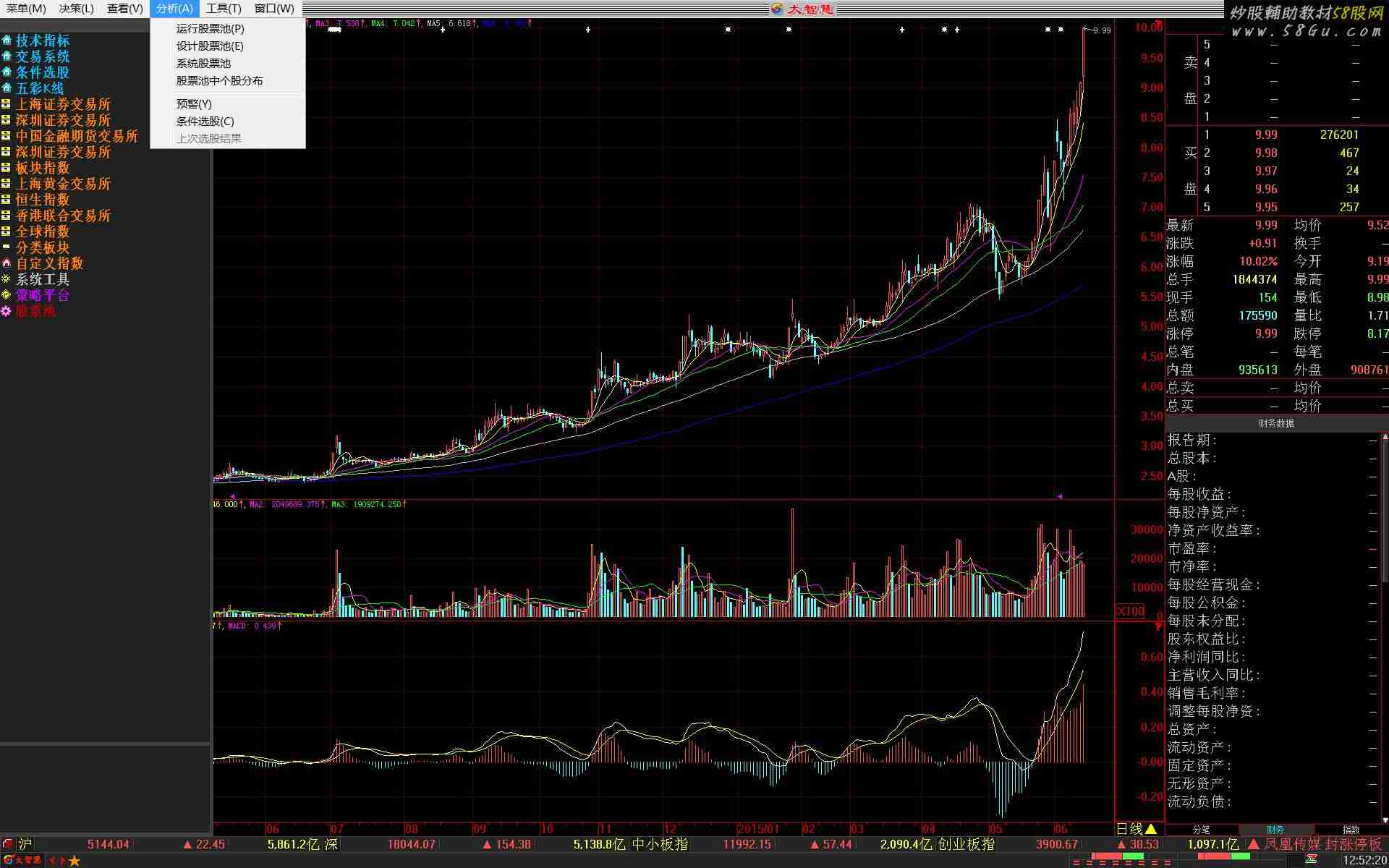Expand 板块指数 via its box icon

click(7, 168)
